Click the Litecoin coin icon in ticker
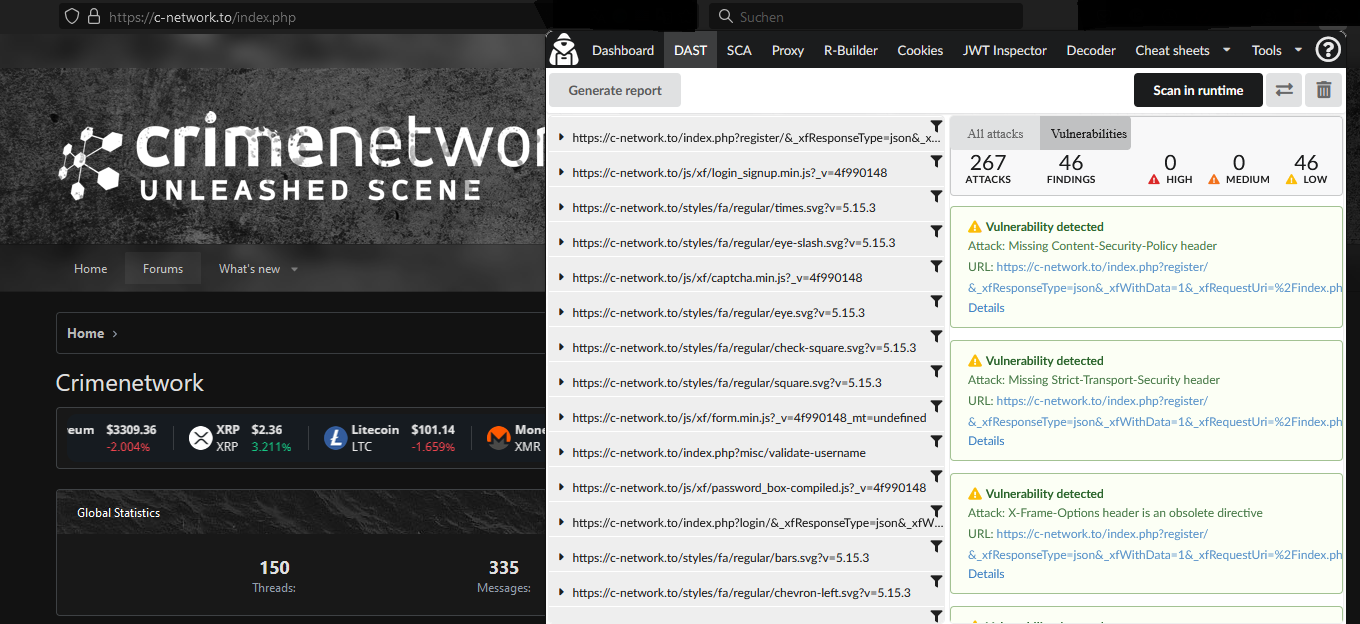 (336, 437)
